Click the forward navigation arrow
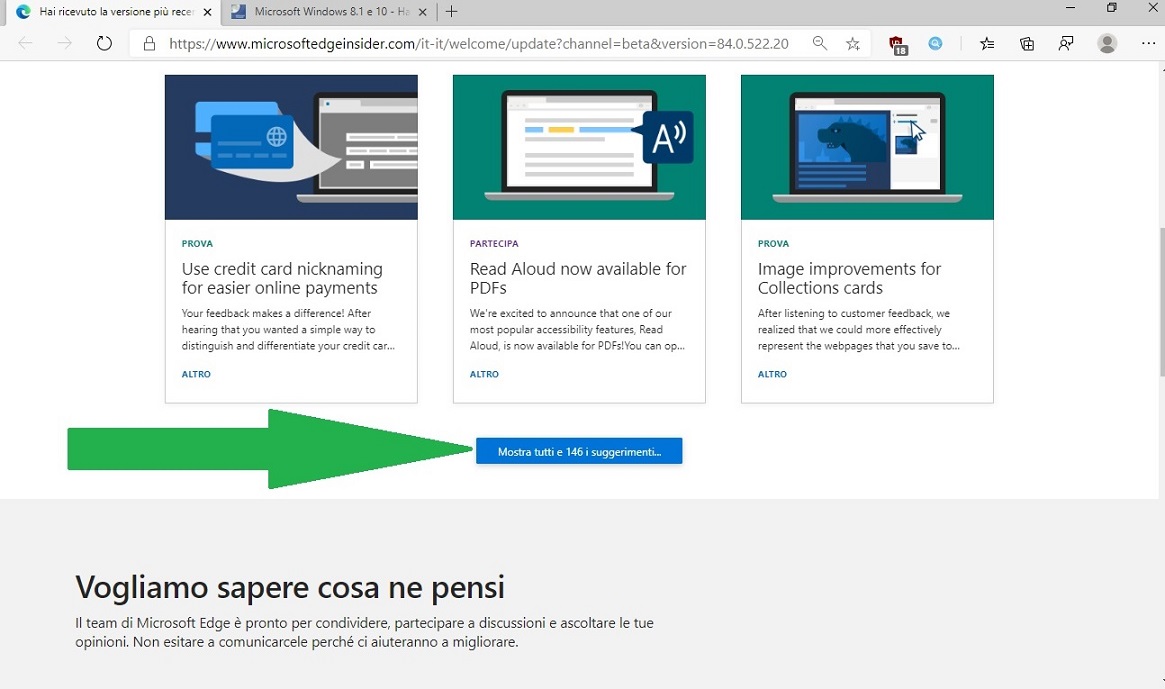The image size is (1165, 689). 65,43
